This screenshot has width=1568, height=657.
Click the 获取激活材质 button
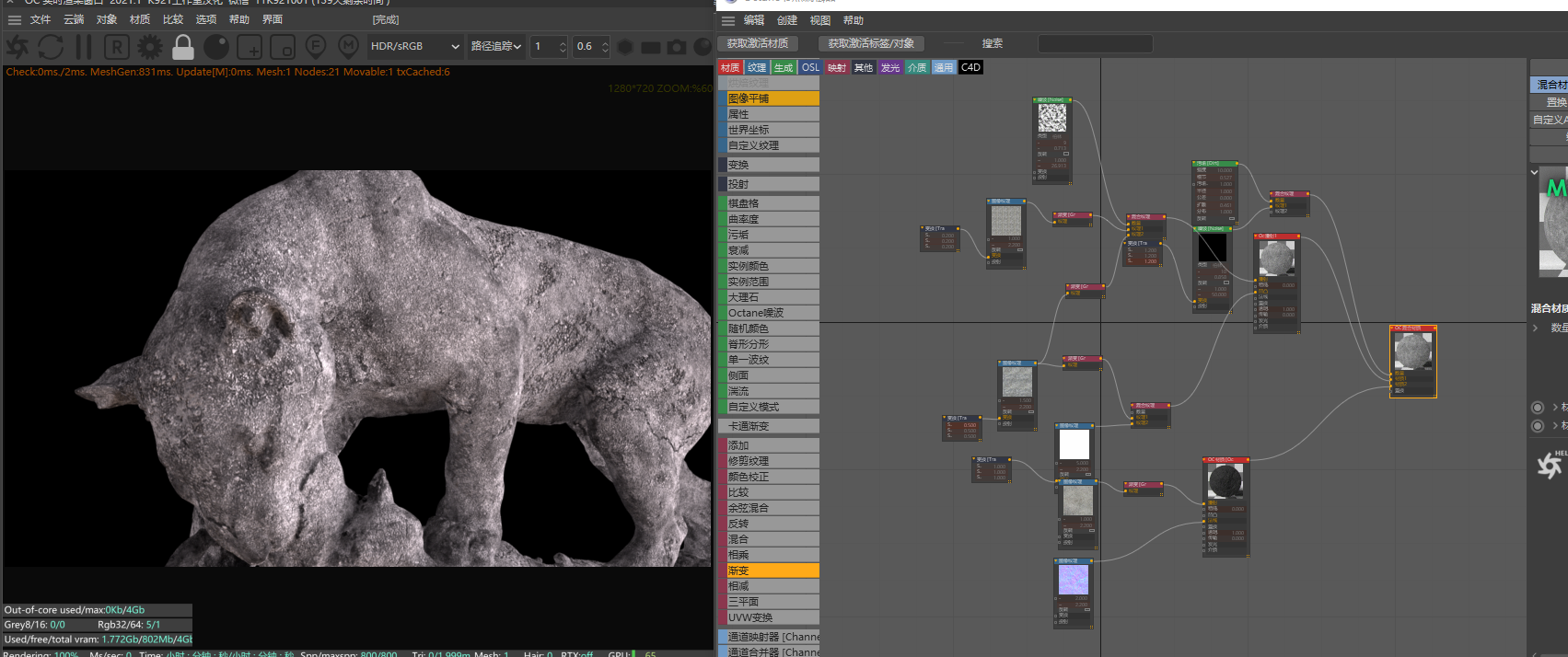[758, 43]
